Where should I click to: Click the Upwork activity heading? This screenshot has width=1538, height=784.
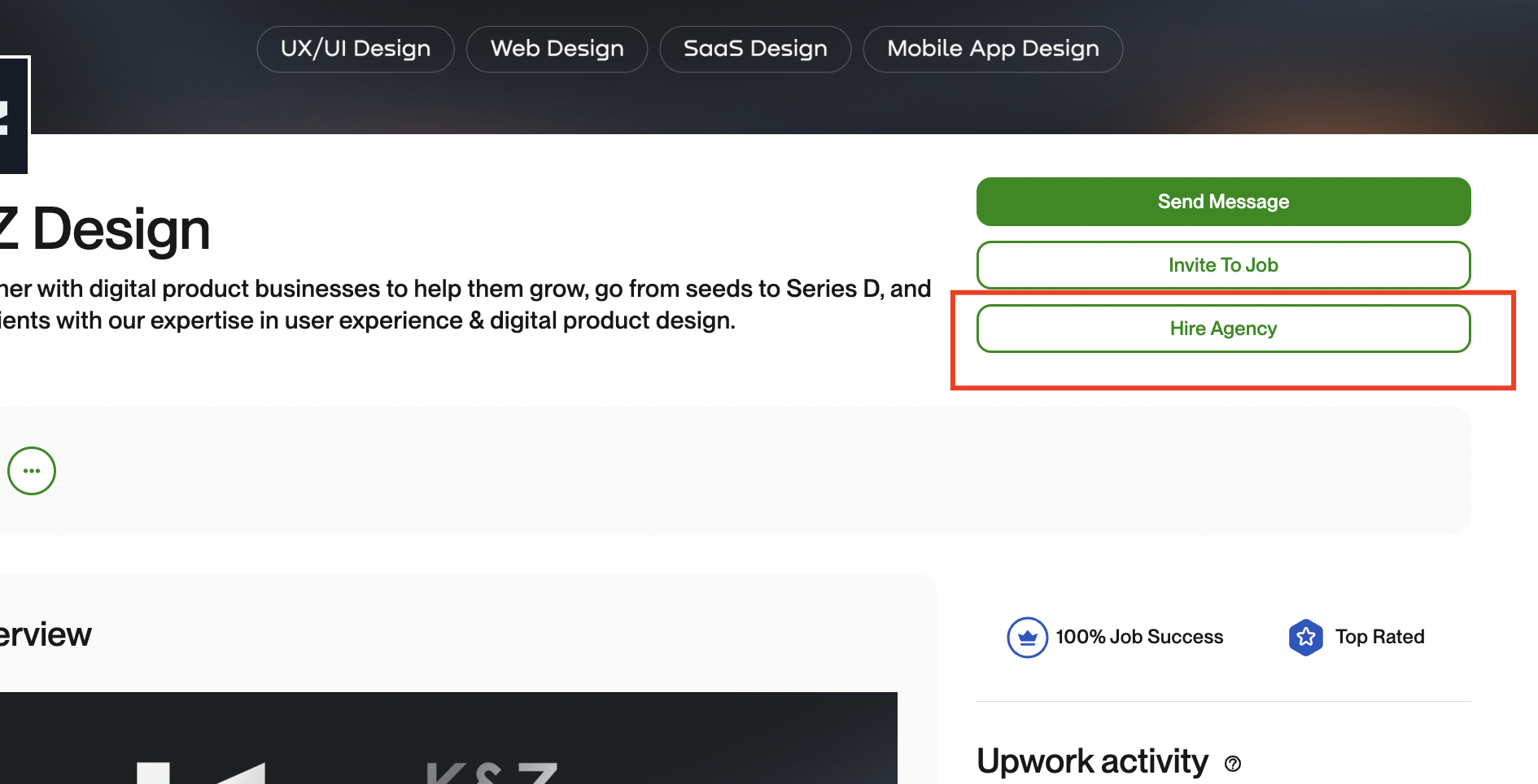(x=1092, y=761)
